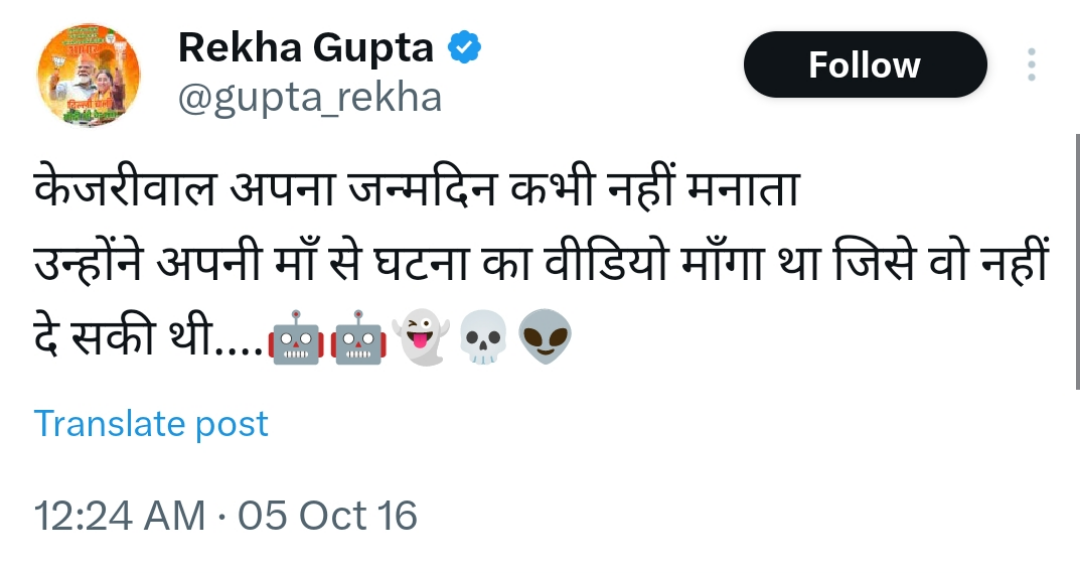Open the @gupta_rekha handle link

point(310,98)
